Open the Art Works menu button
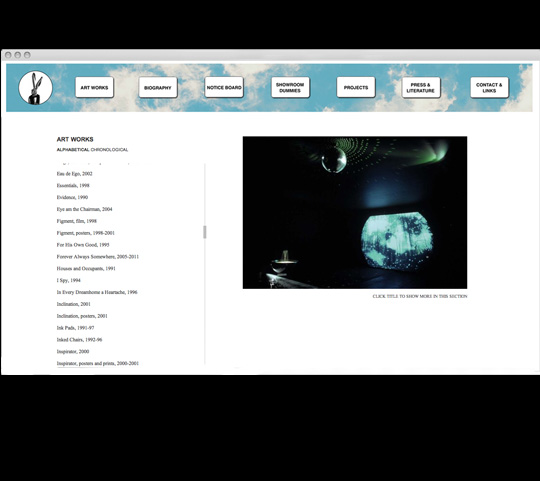The width and height of the screenshot is (540, 481). pos(94,87)
